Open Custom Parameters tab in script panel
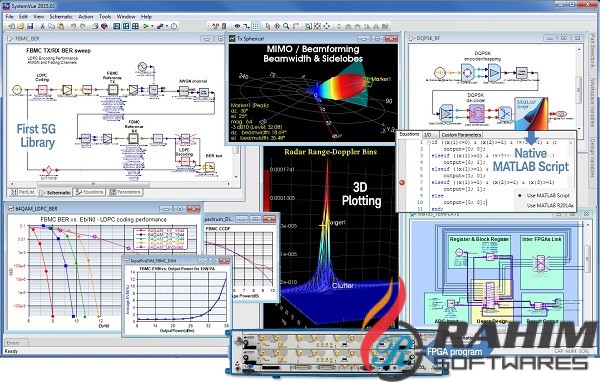The height and width of the screenshot is (382, 600). tap(461, 134)
